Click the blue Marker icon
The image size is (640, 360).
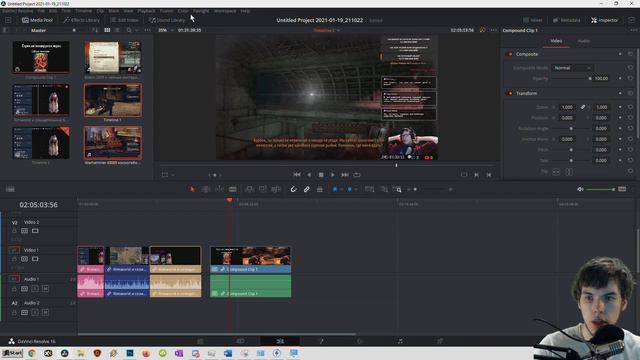(349, 189)
